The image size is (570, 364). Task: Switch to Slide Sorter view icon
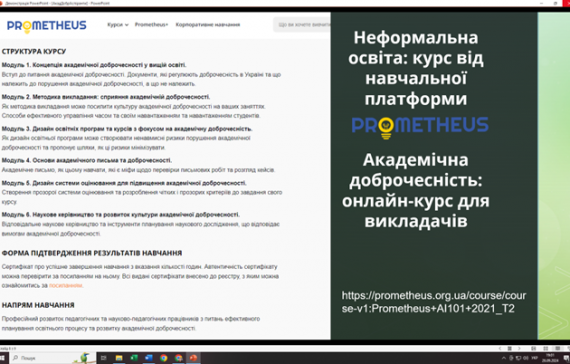pyautogui.click(x=546, y=348)
